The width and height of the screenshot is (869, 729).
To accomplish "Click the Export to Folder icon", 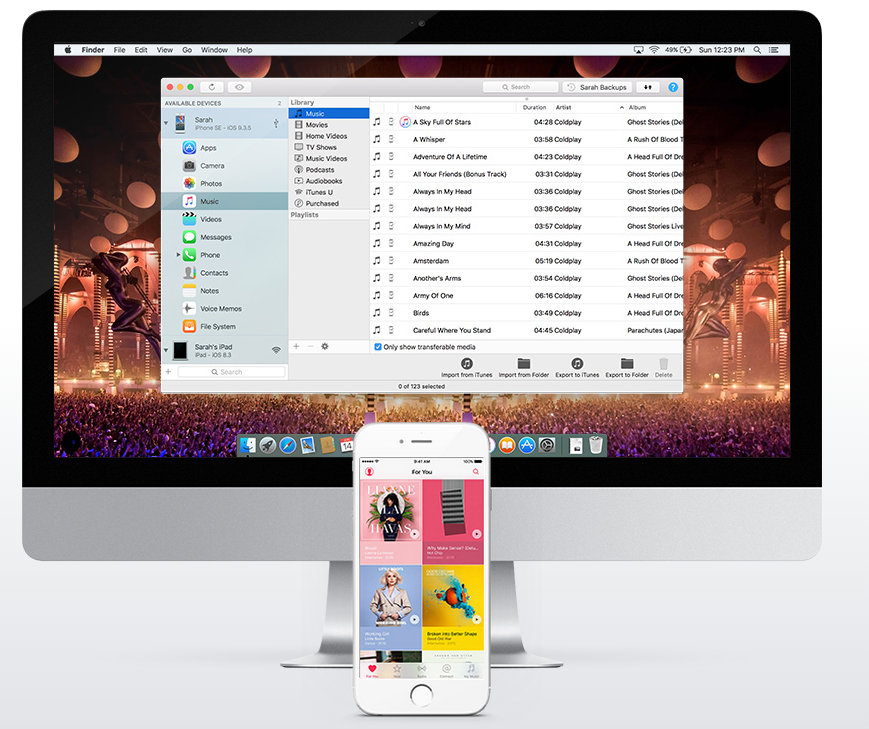I will click(627, 364).
